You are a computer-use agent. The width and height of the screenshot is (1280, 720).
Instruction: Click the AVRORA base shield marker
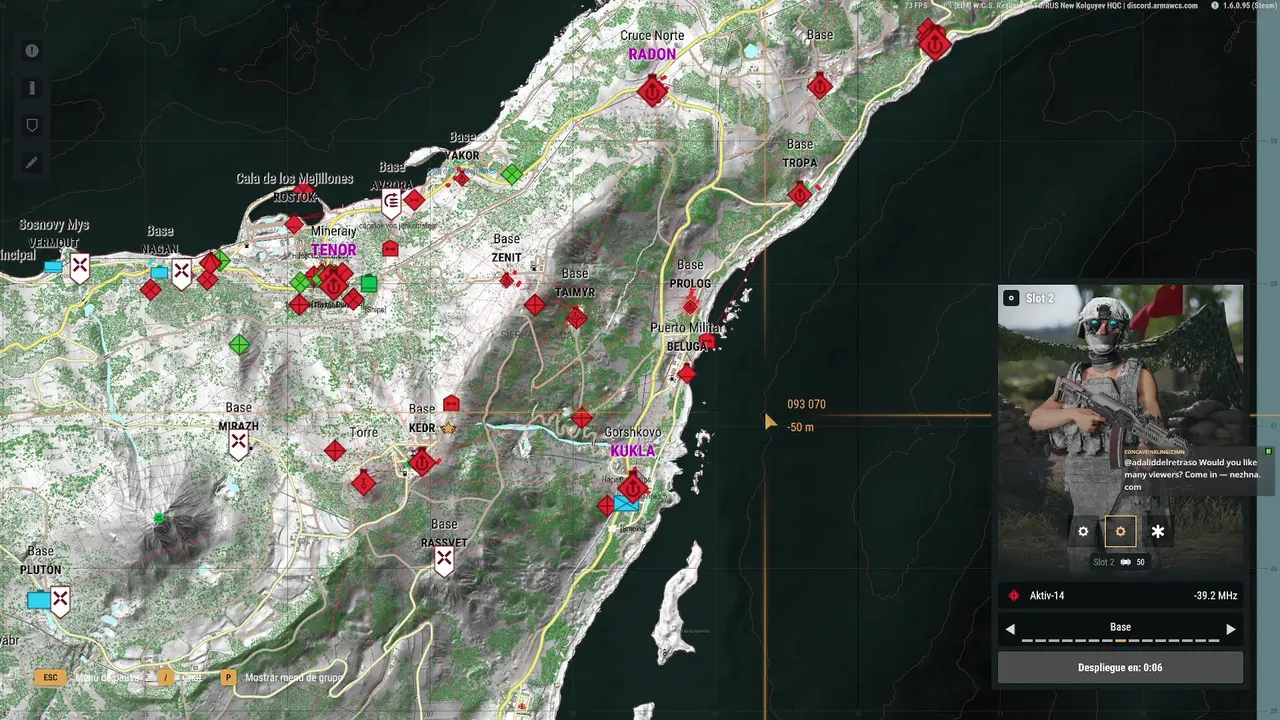pos(392,205)
